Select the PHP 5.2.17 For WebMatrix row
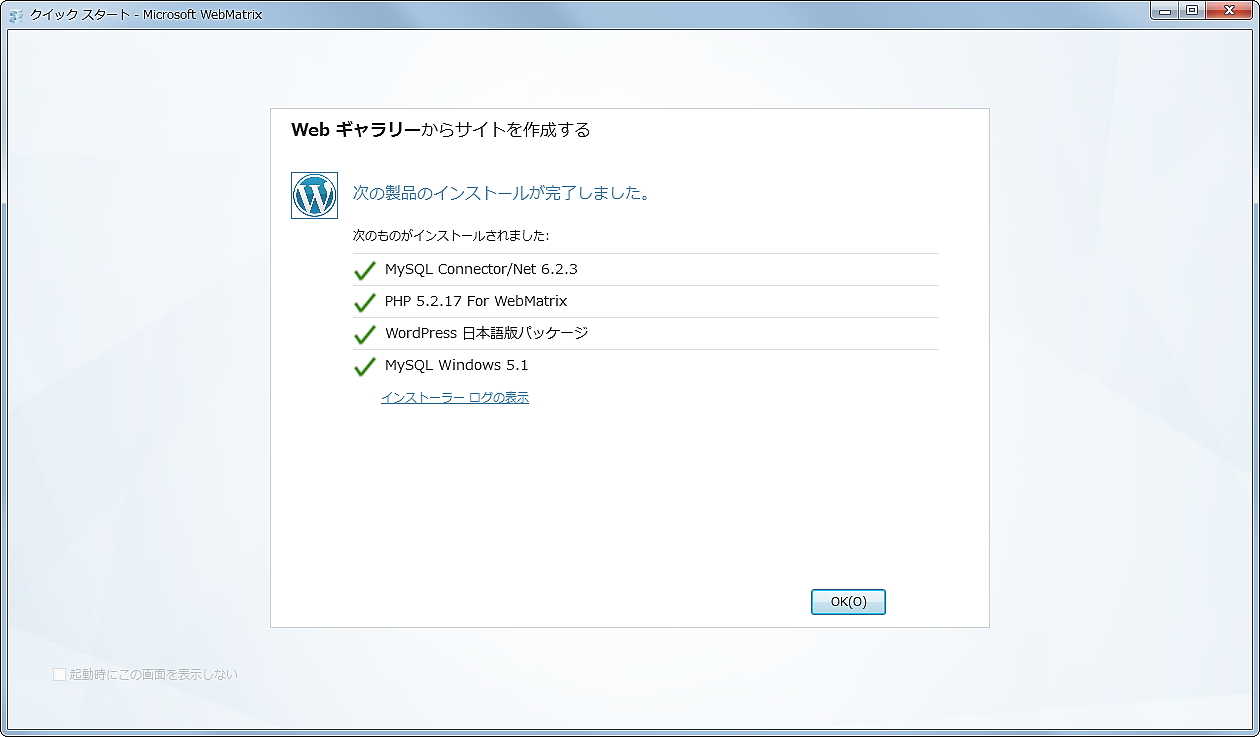This screenshot has height=737, width=1260. pyautogui.click(x=475, y=300)
